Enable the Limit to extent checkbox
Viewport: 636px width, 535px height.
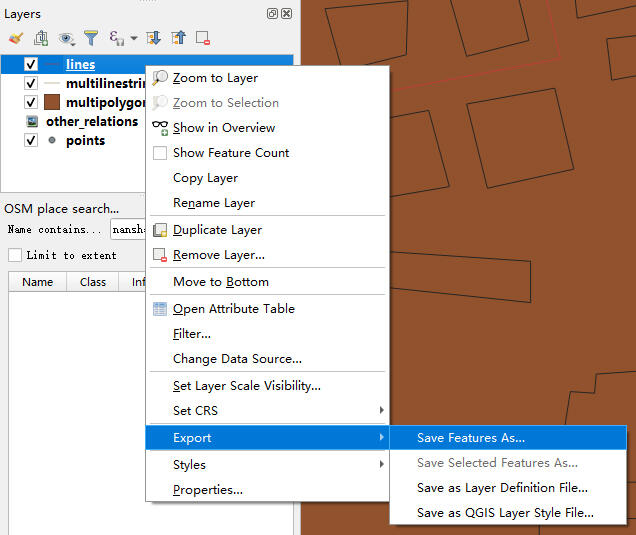click(15, 255)
